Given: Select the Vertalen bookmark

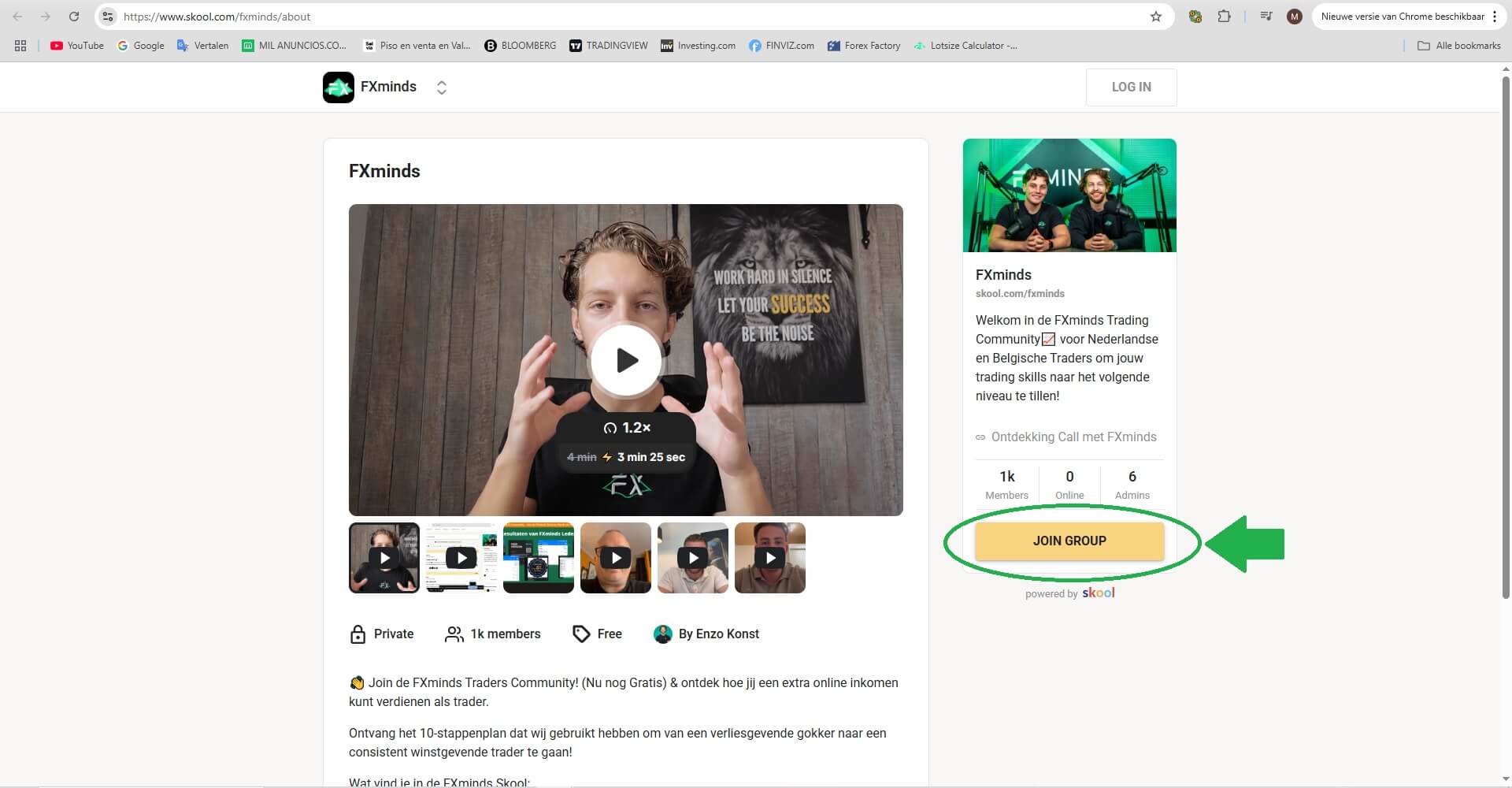Looking at the screenshot, I should 202,46.
